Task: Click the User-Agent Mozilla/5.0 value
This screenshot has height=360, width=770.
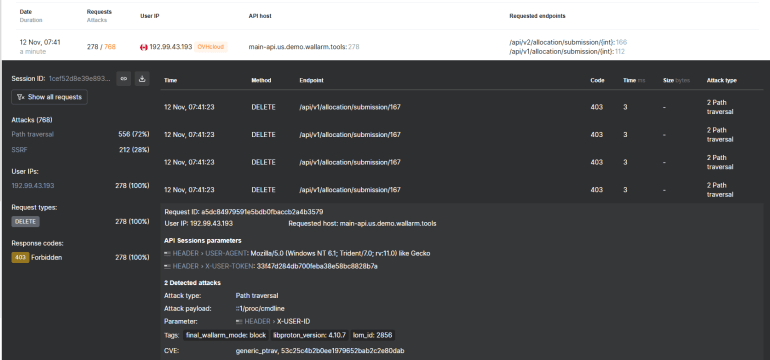Action: tap(340, 253)
